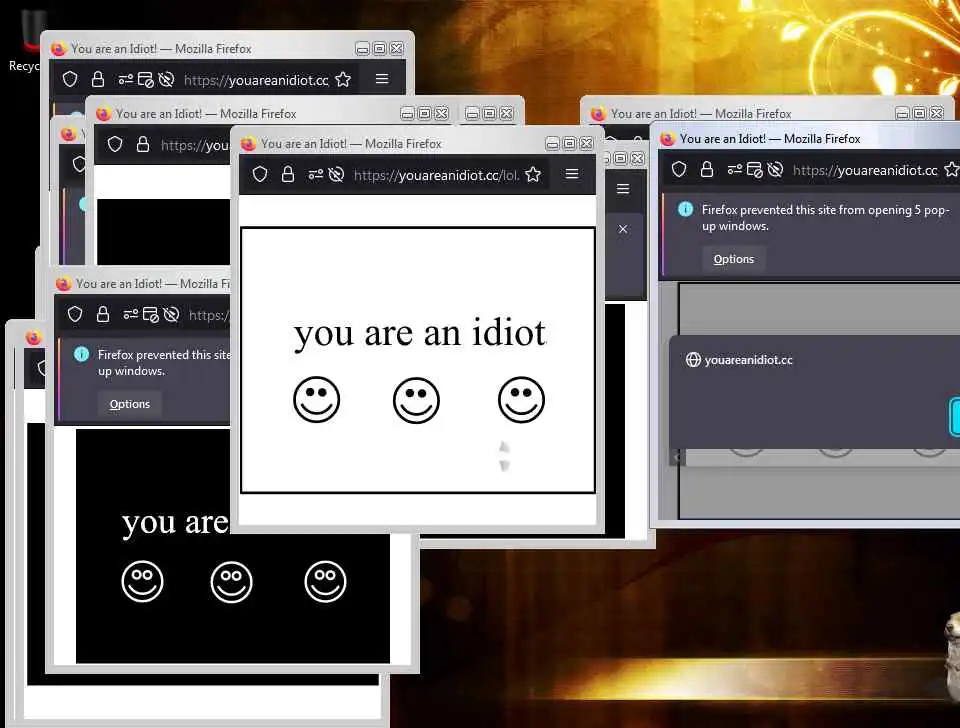Minimize the front youareanidiot.cc/lol Firefox window
This screenshot has width=960, height=728.
click(552, 143)
